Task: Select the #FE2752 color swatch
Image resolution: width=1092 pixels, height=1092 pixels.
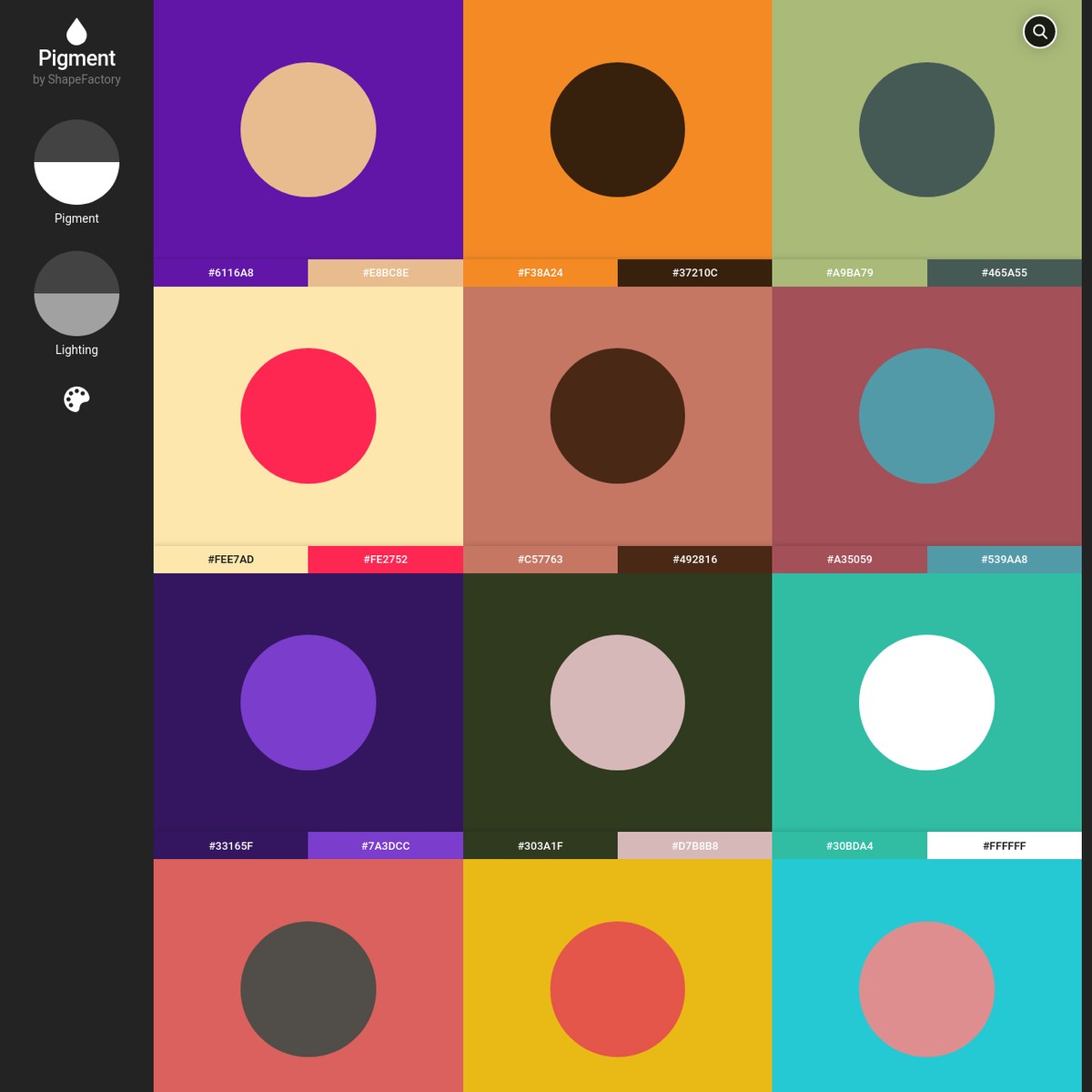Action: pos(385,560)
